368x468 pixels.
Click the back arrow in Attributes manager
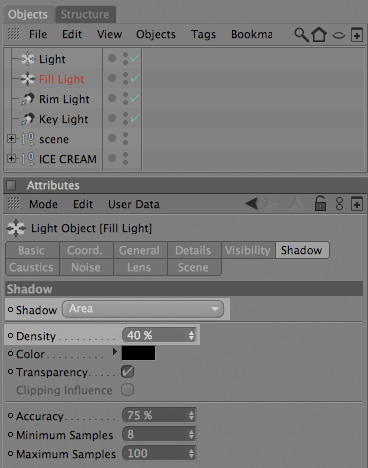[252, 203]
